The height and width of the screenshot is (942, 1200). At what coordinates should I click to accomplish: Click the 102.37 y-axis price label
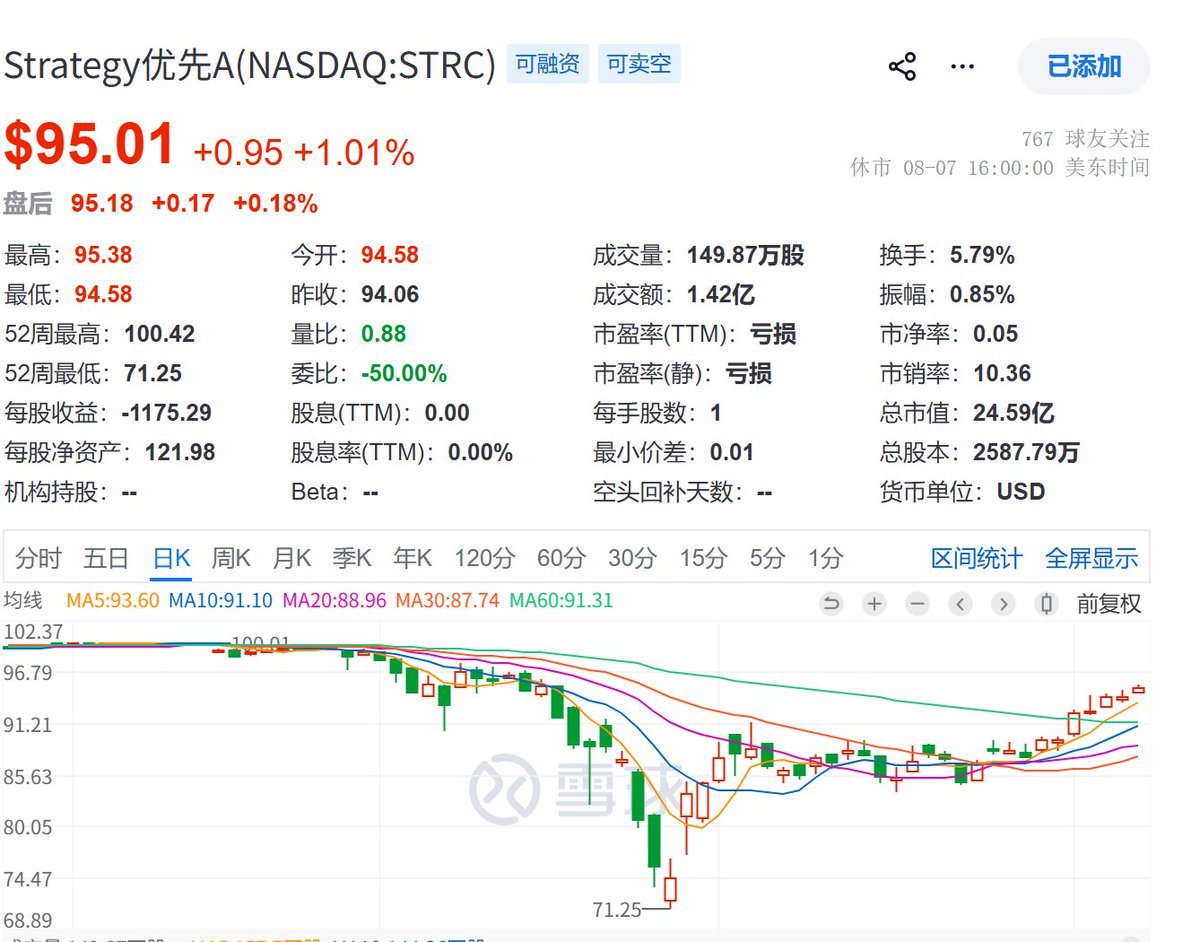33,632
